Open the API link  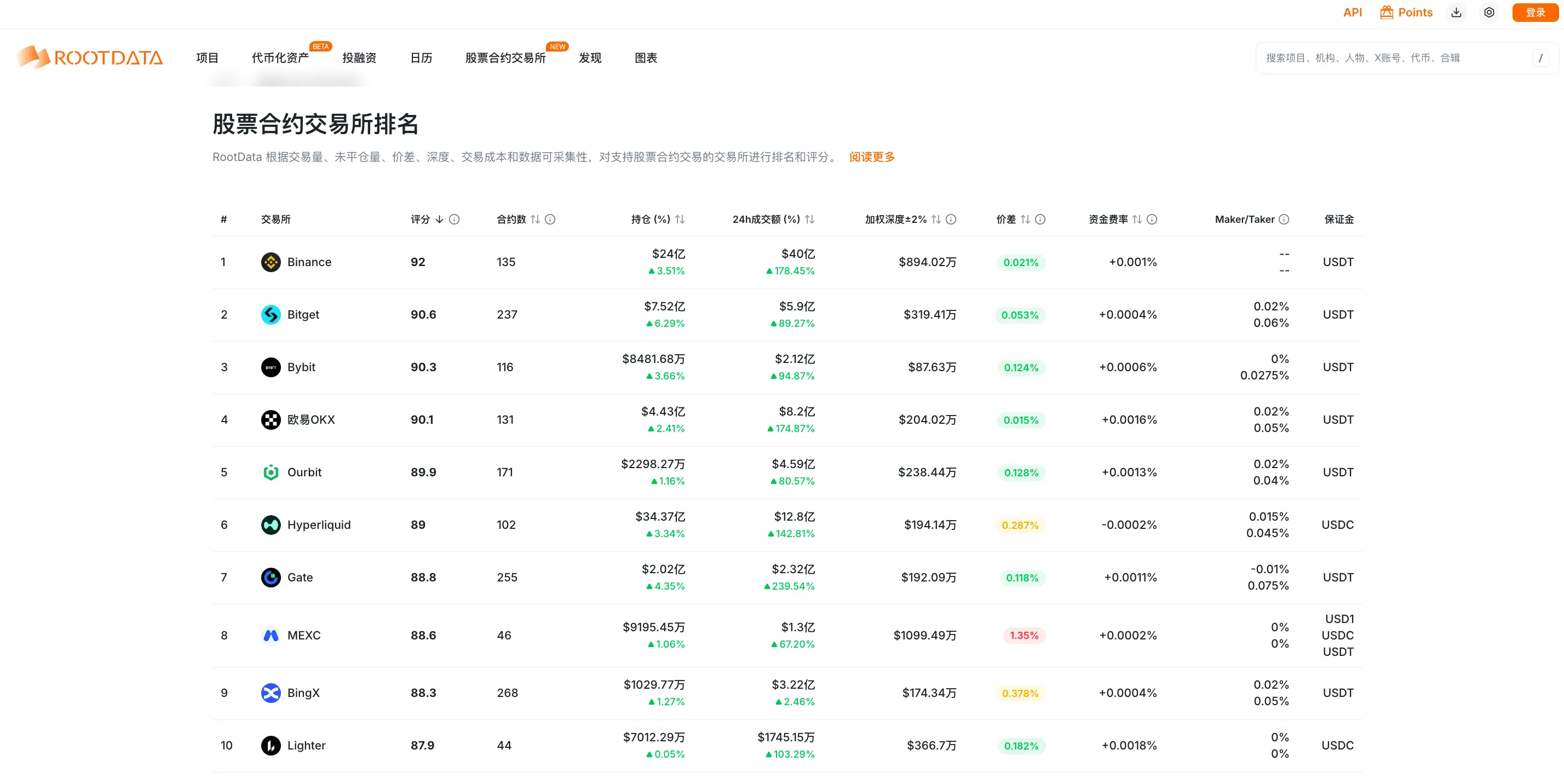(1352, 12)
